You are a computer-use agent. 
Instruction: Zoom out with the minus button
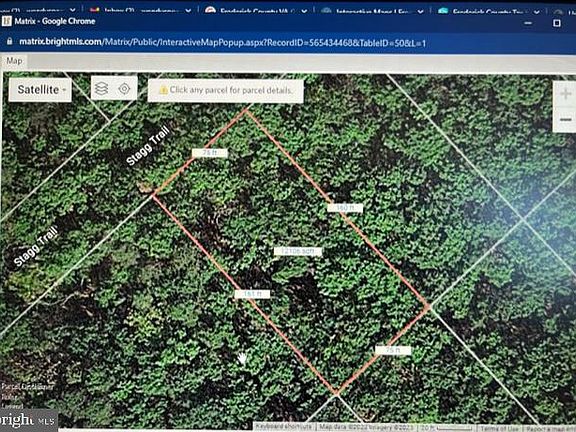coord(565,120)
